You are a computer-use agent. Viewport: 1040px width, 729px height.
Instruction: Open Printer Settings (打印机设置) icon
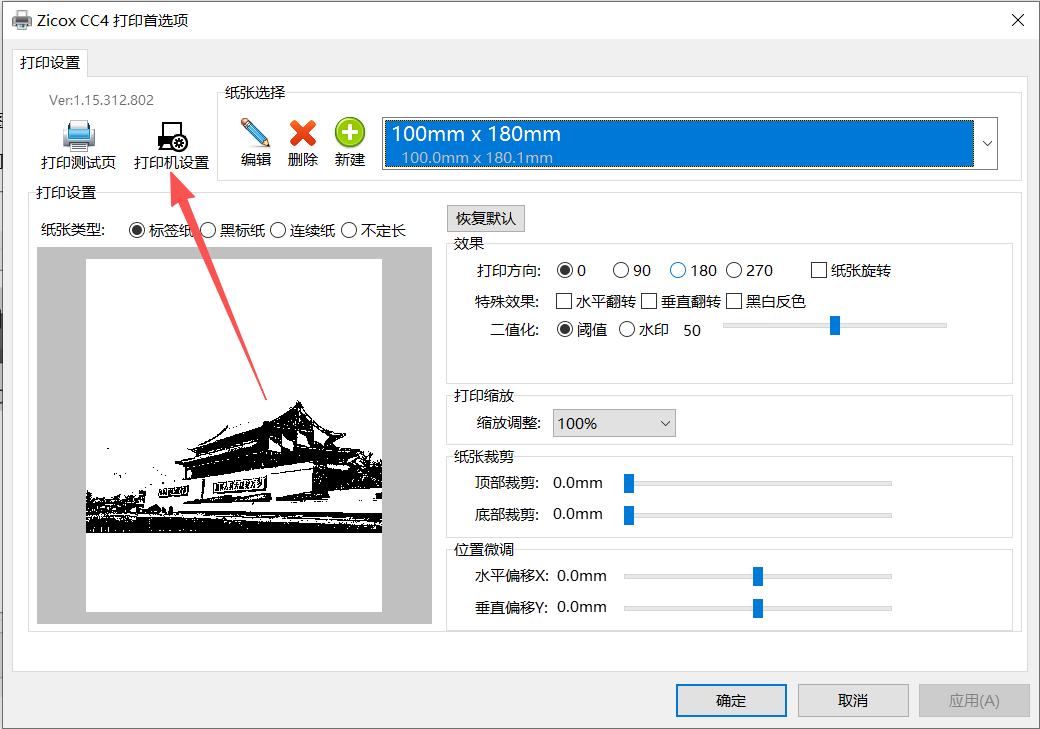(171, 136)
